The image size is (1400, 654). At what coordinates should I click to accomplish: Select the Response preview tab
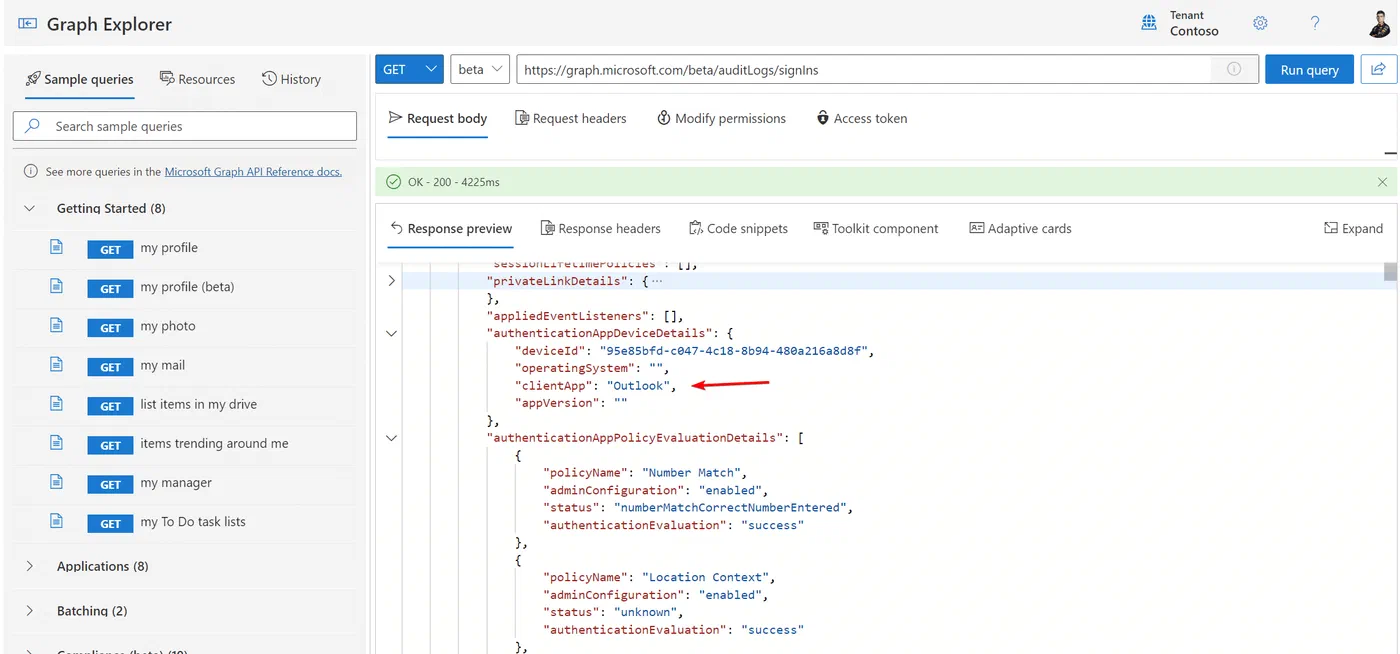[450, 228]
